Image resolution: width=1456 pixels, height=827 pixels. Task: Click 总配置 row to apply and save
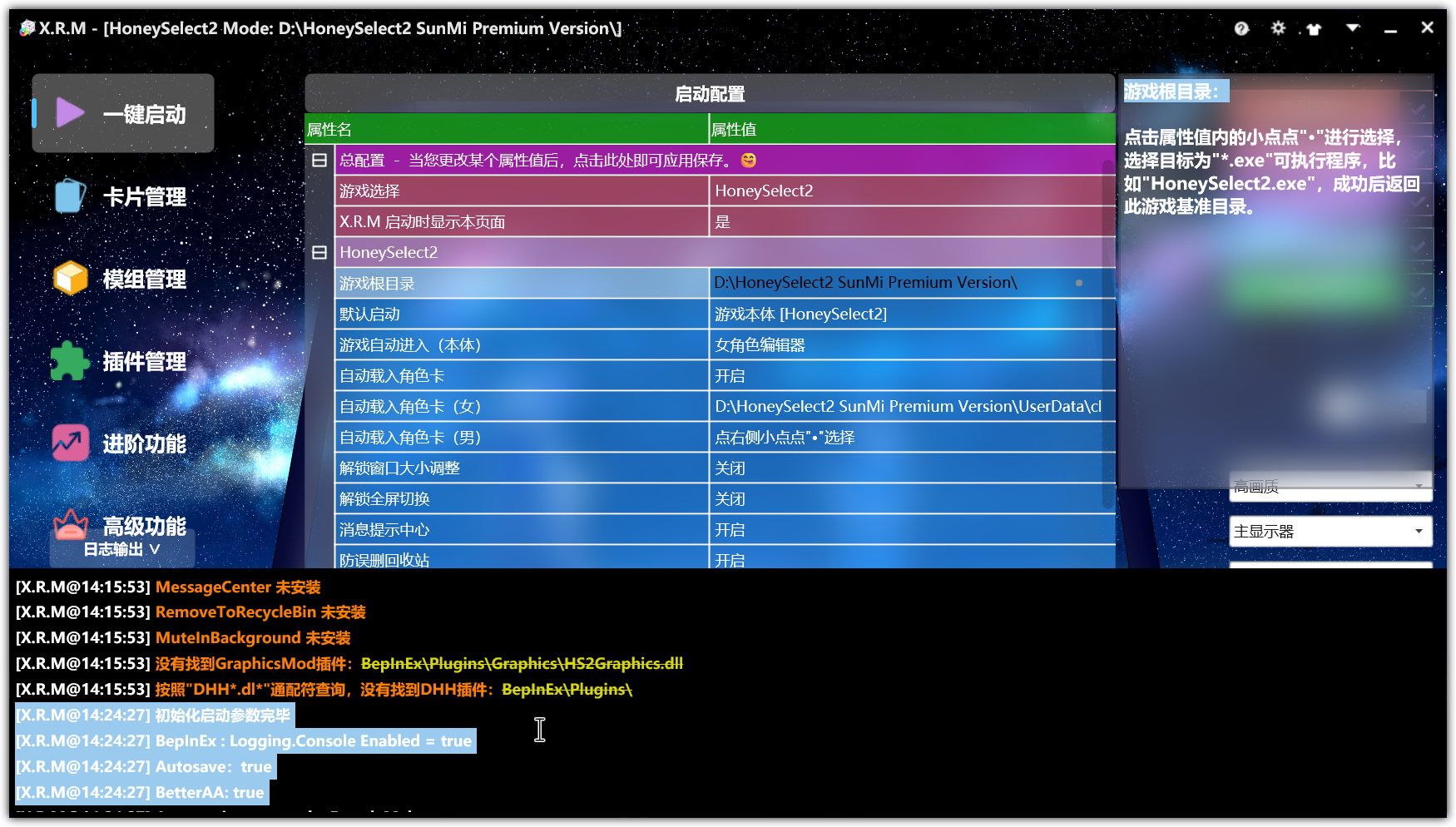726,160
